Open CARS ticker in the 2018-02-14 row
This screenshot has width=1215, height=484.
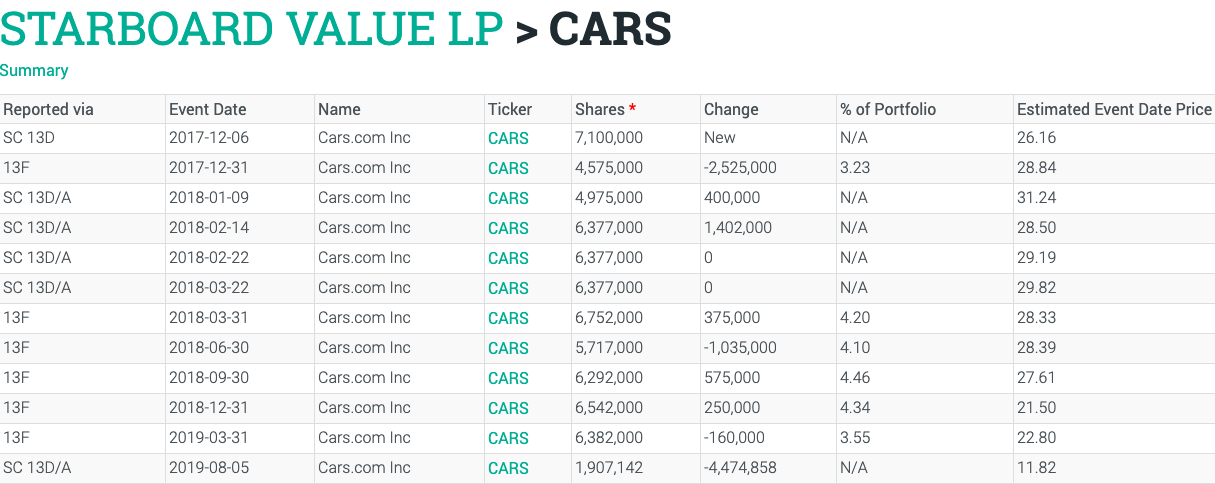coord(508,228)
